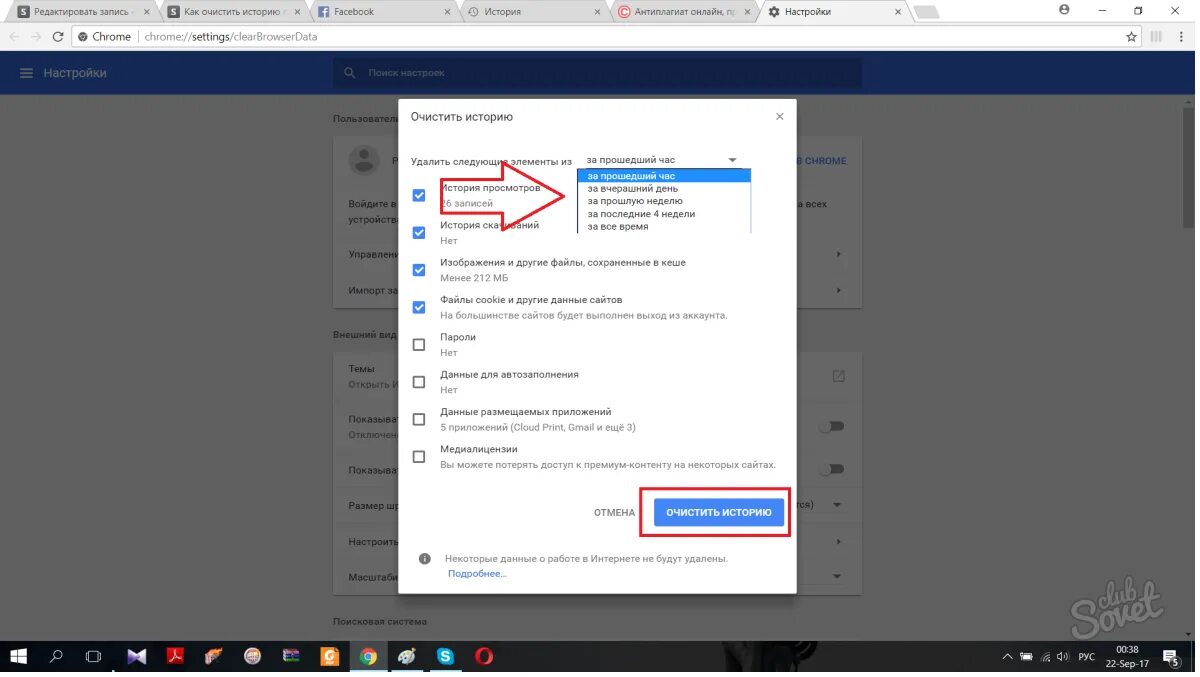Select option за все время

[664, 227]
